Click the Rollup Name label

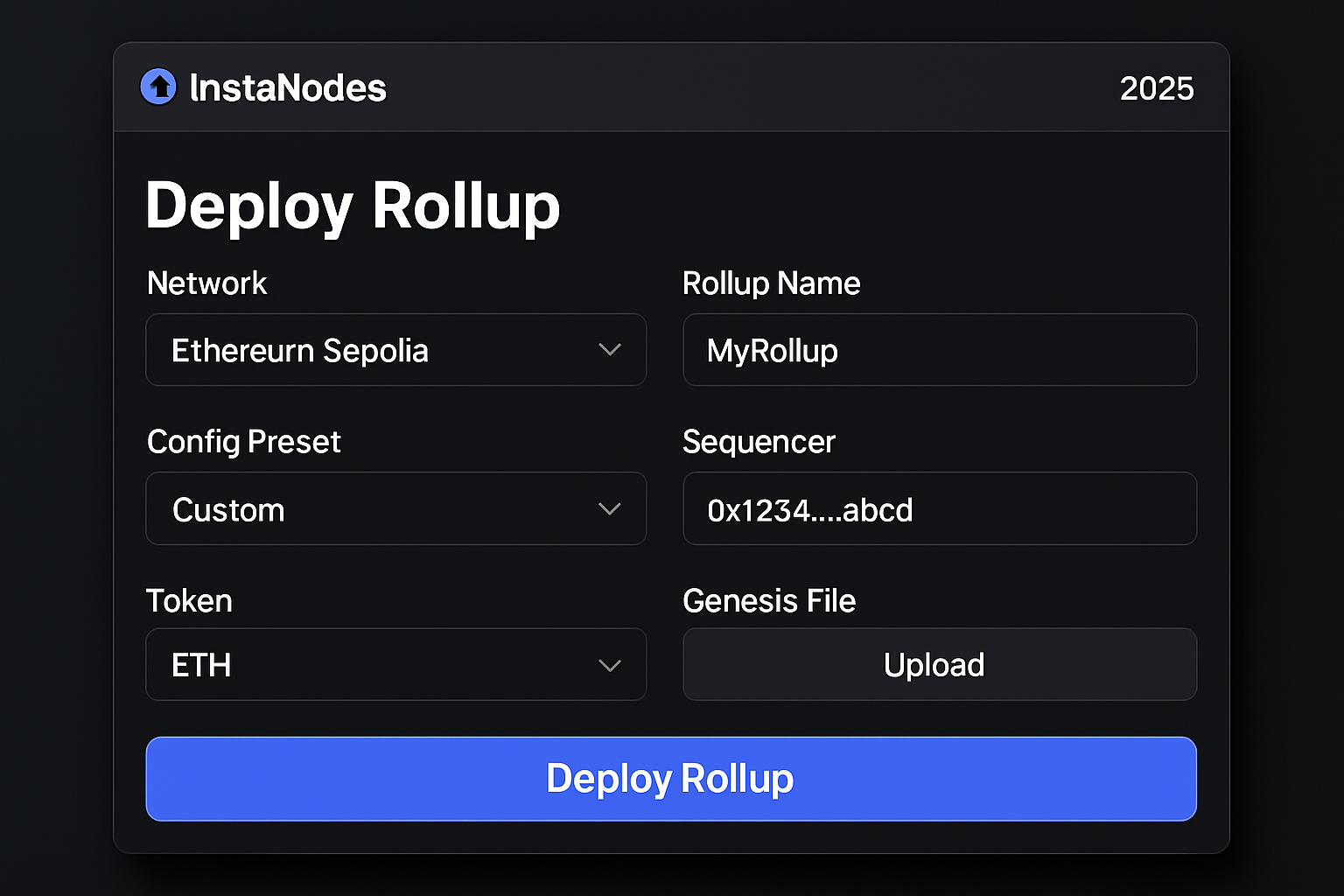tap(771, 283)
